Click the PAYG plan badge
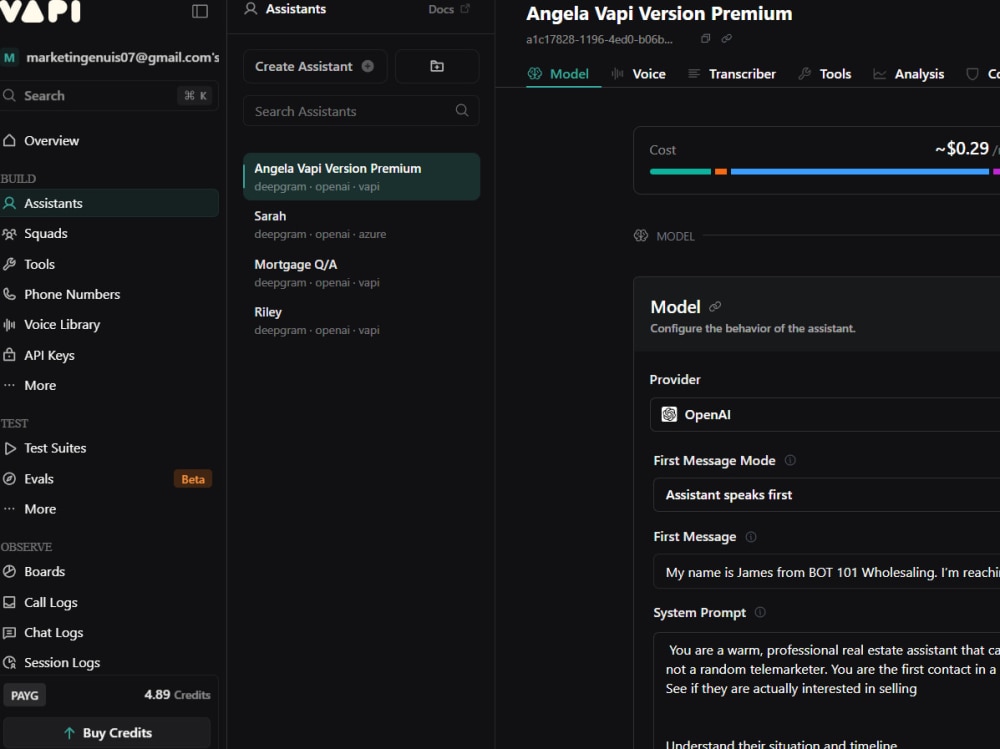 pos(24,695)
